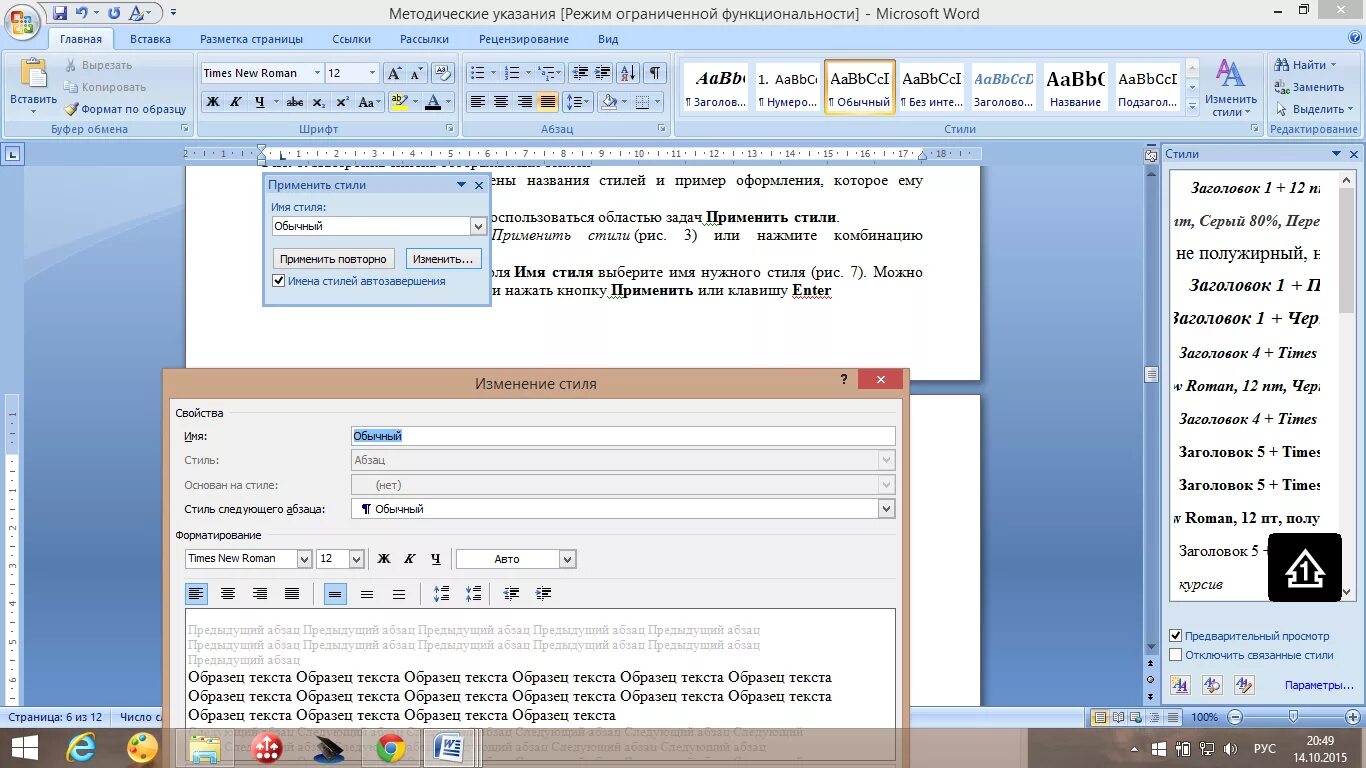Enable 'Отключить связанные стили' checkbox
The image size is (1366, 768).
[x=1176, y=655]
